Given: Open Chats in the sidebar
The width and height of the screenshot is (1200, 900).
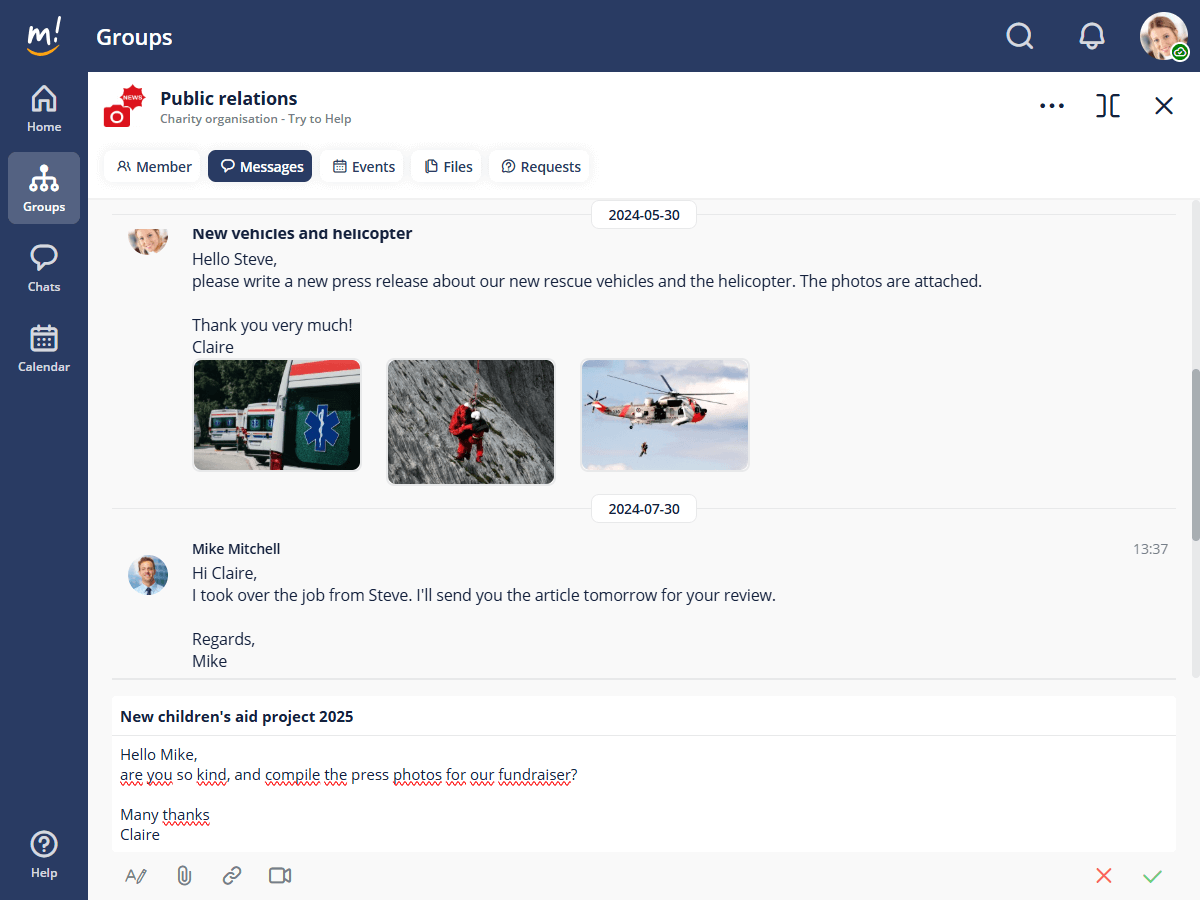Looking at the screenshot, I should click(x=44, y=268).
